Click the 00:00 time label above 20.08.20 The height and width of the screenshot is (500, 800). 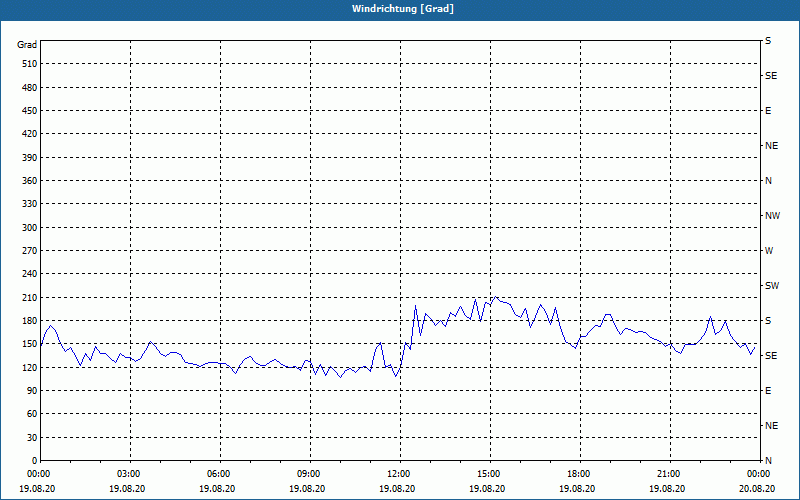pos(759,474)
